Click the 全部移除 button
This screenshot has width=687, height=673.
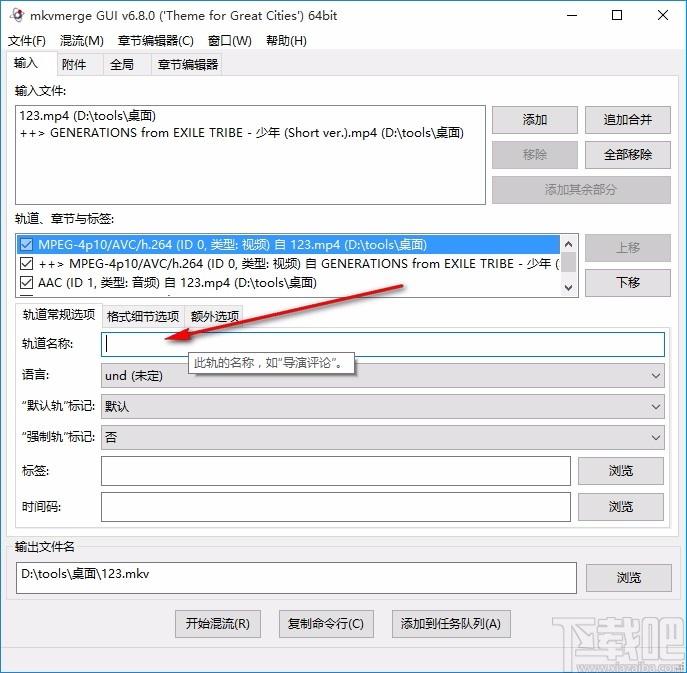click(x=627, y=155)
